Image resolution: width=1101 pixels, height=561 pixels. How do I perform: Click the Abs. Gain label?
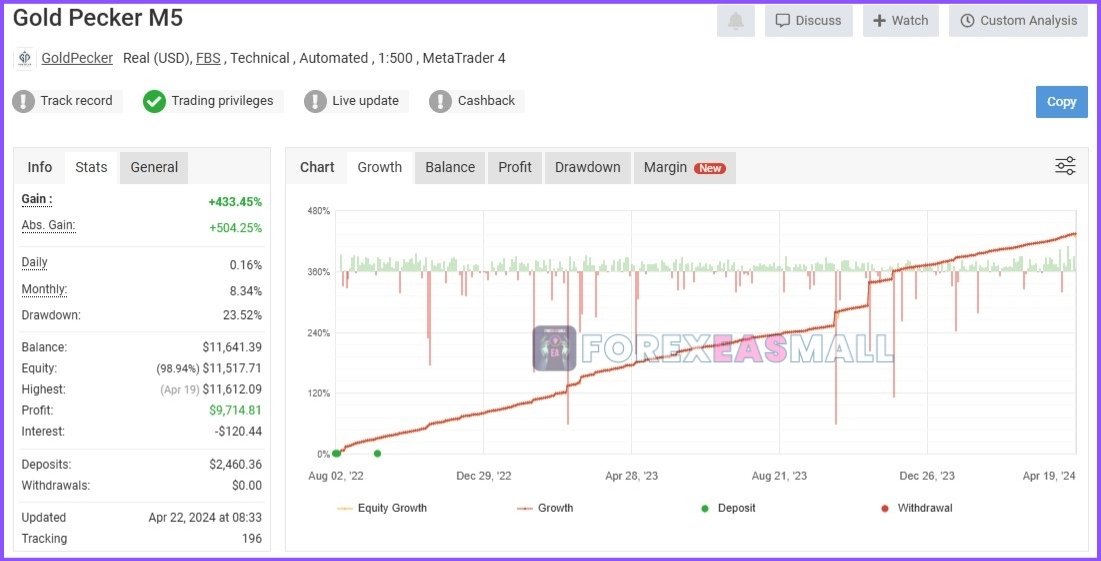pos(48,225)
